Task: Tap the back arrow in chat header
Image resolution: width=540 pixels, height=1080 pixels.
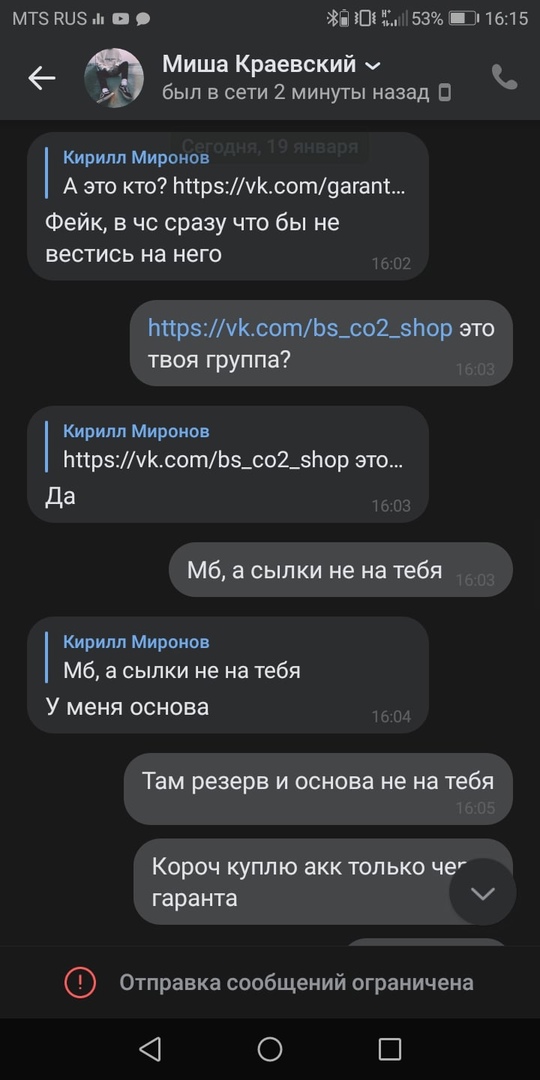Action: tap(41, 79)
